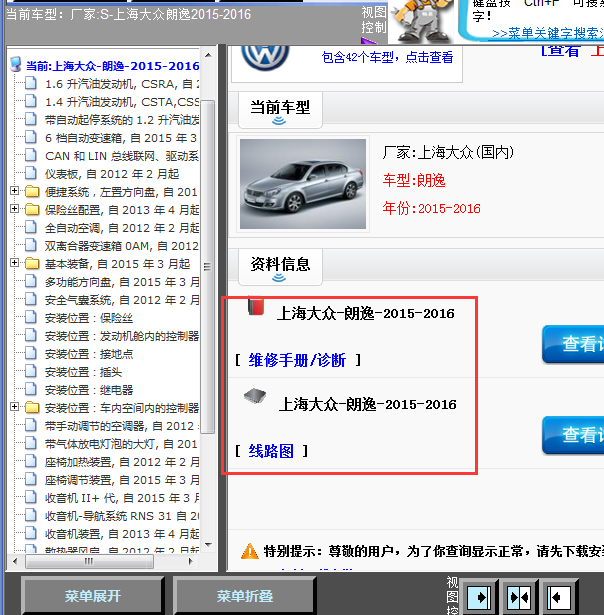The image size is (604, 615).
Task: Click the mechanic mascot image
Action: pos(423,20)
